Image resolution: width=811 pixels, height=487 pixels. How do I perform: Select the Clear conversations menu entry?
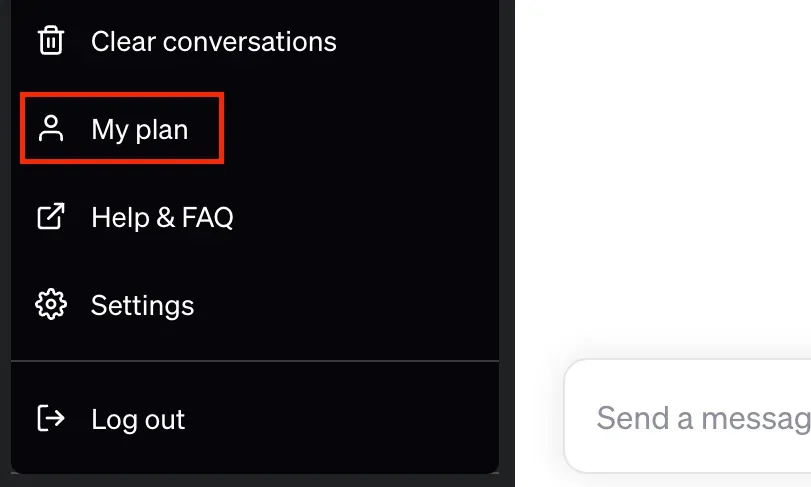(x=254, y=41)
